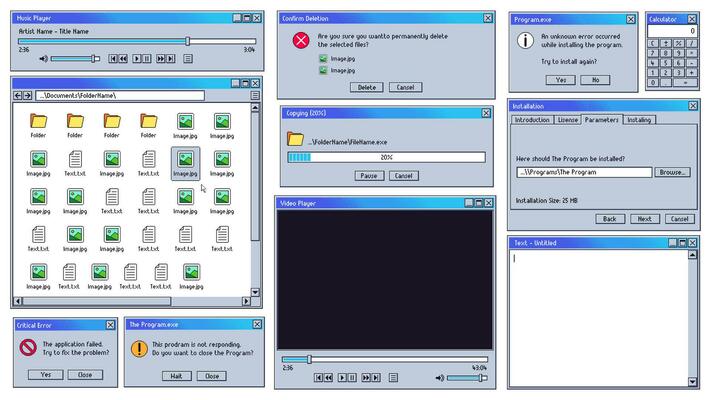
Task: Click Back in Installation window
Action: pyautogui.click(x=609, y=219)
